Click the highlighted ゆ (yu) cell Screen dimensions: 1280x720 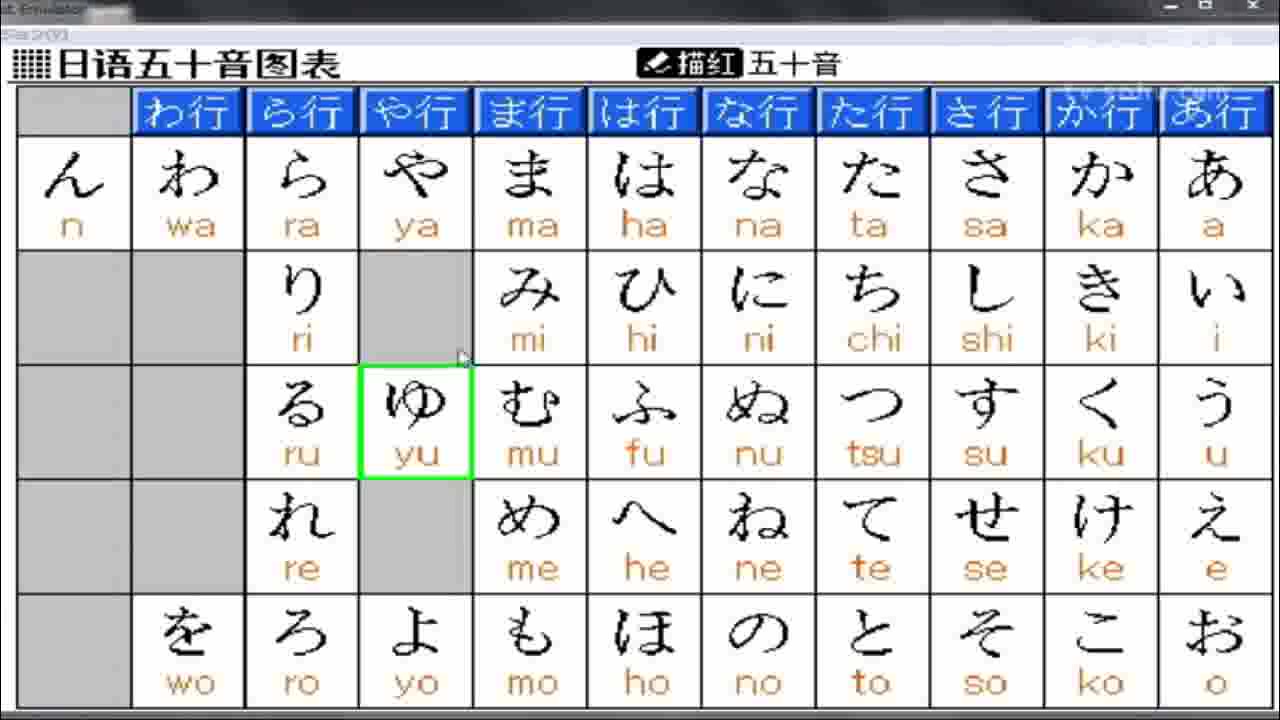point(415,422)
